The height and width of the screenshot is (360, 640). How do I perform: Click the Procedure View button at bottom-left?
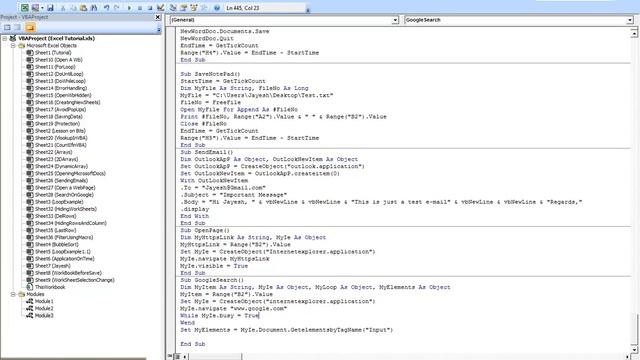point(170,357)
